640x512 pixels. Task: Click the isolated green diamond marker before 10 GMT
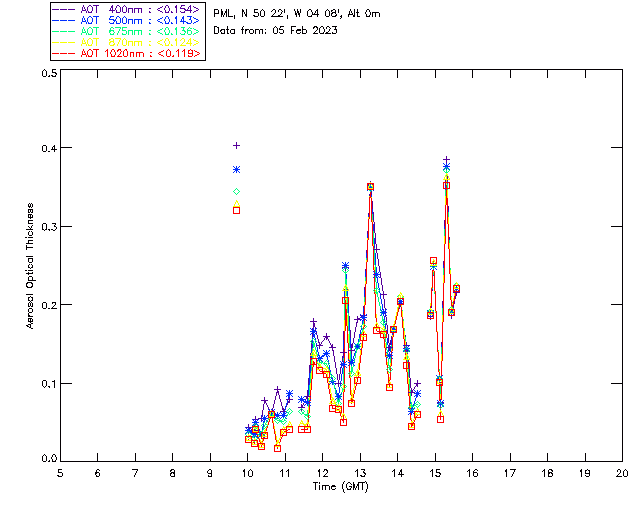(x=236, y=191)
